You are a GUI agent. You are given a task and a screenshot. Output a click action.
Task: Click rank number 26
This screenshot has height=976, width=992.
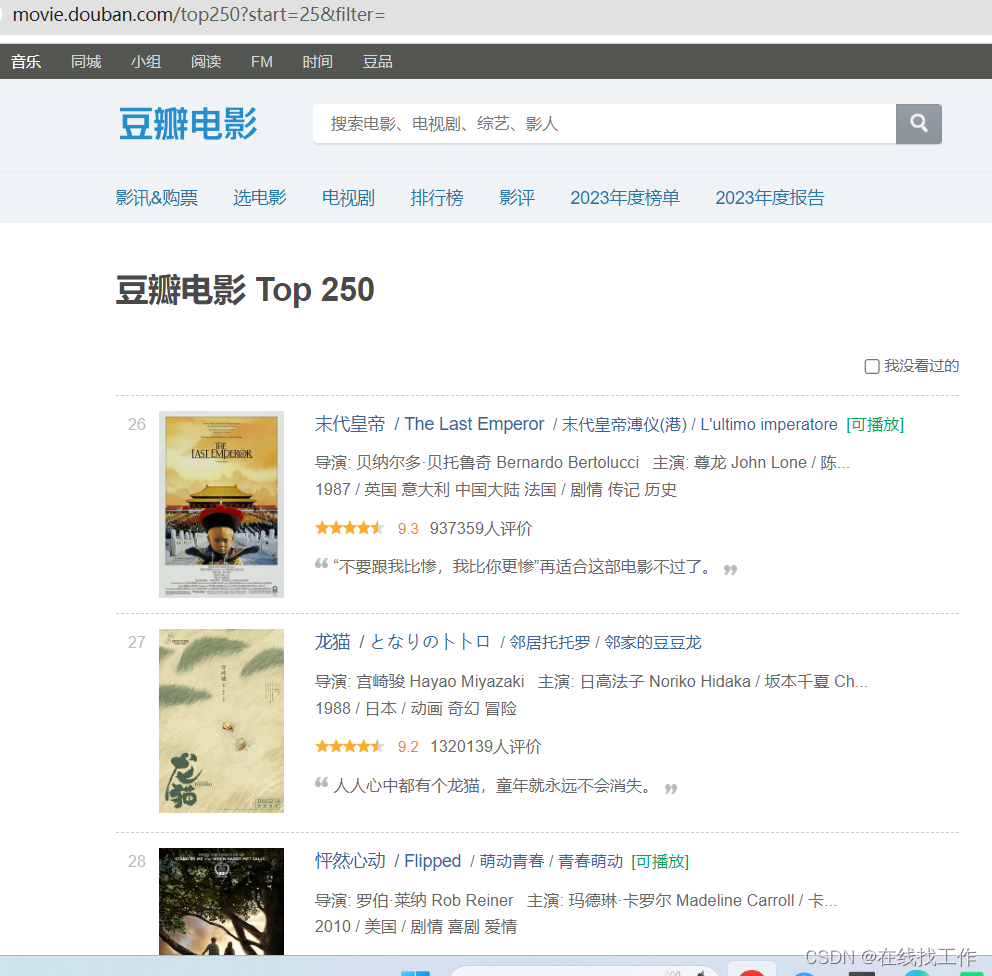(x=137, y=424)
